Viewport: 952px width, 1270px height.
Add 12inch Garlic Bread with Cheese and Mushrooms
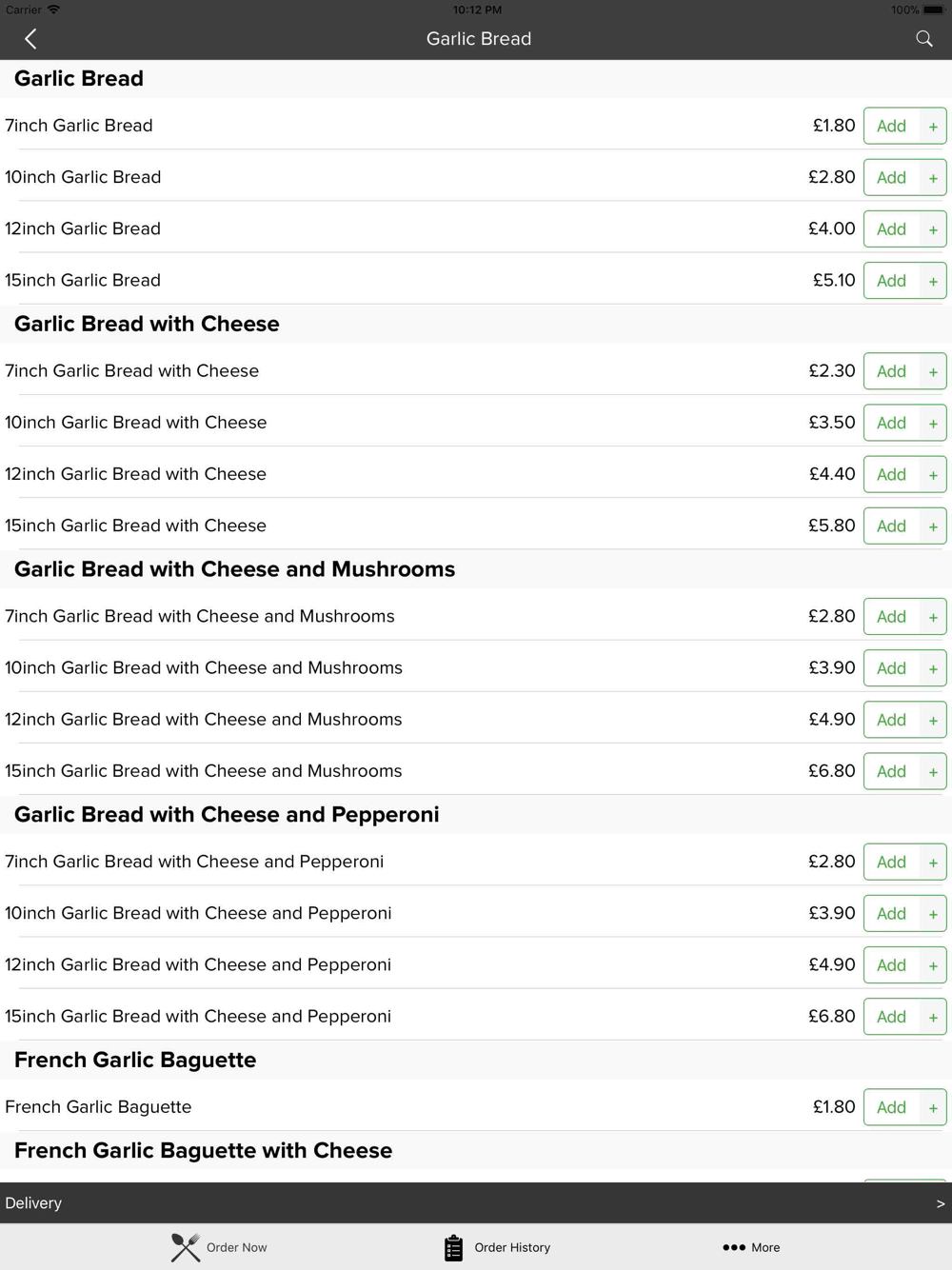click(x=891, y=720)
